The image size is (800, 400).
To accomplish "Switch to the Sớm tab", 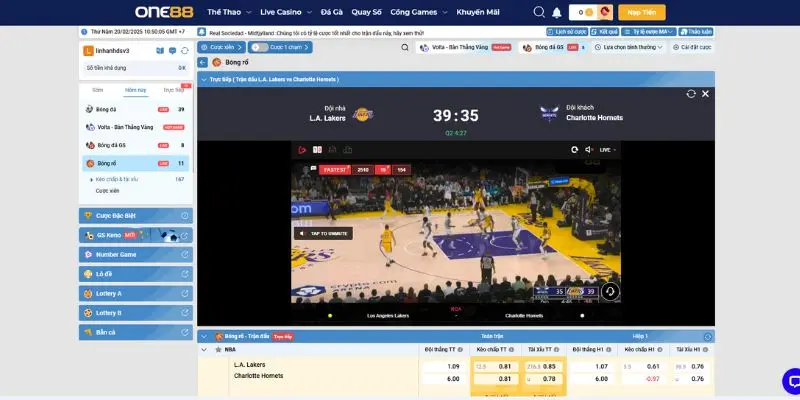I will coord(97,90).
